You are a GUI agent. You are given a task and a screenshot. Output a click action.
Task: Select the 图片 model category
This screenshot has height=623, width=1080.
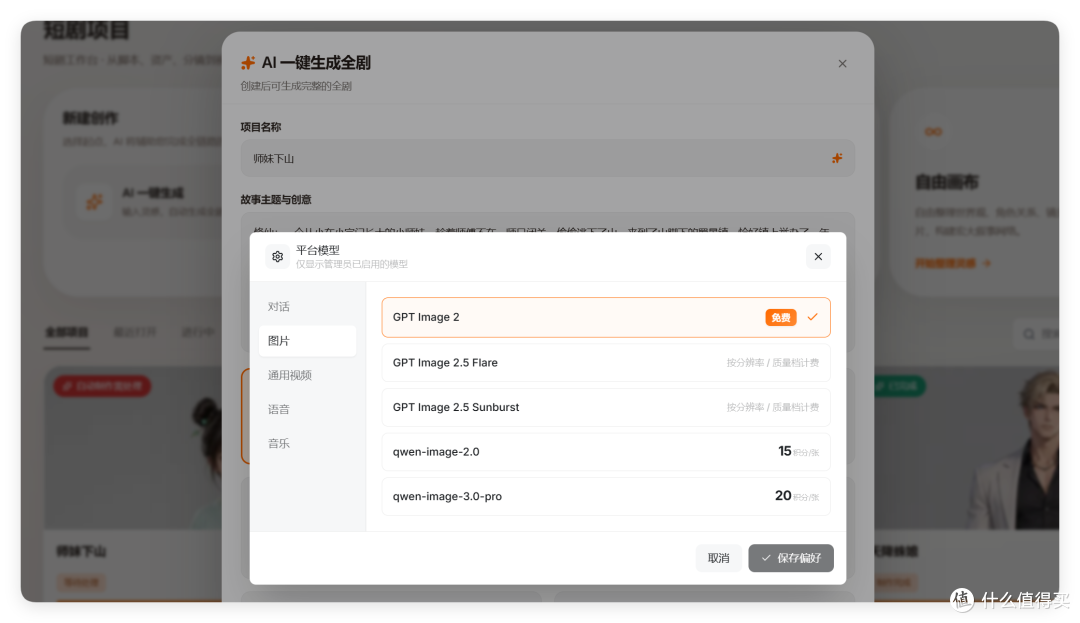pos(307,341)
